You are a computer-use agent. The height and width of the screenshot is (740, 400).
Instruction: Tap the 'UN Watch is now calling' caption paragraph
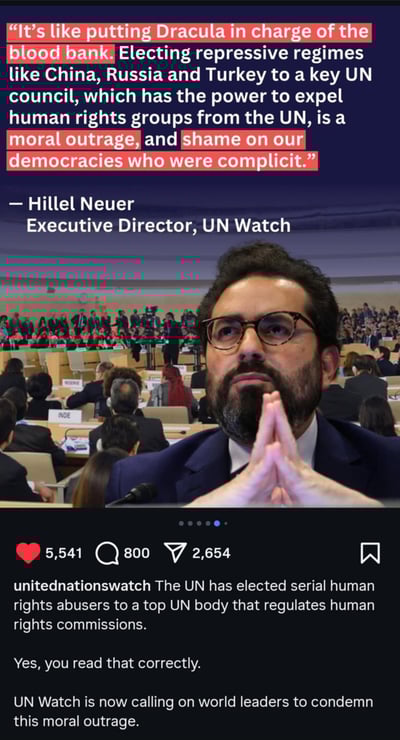(x=193, y=711)
